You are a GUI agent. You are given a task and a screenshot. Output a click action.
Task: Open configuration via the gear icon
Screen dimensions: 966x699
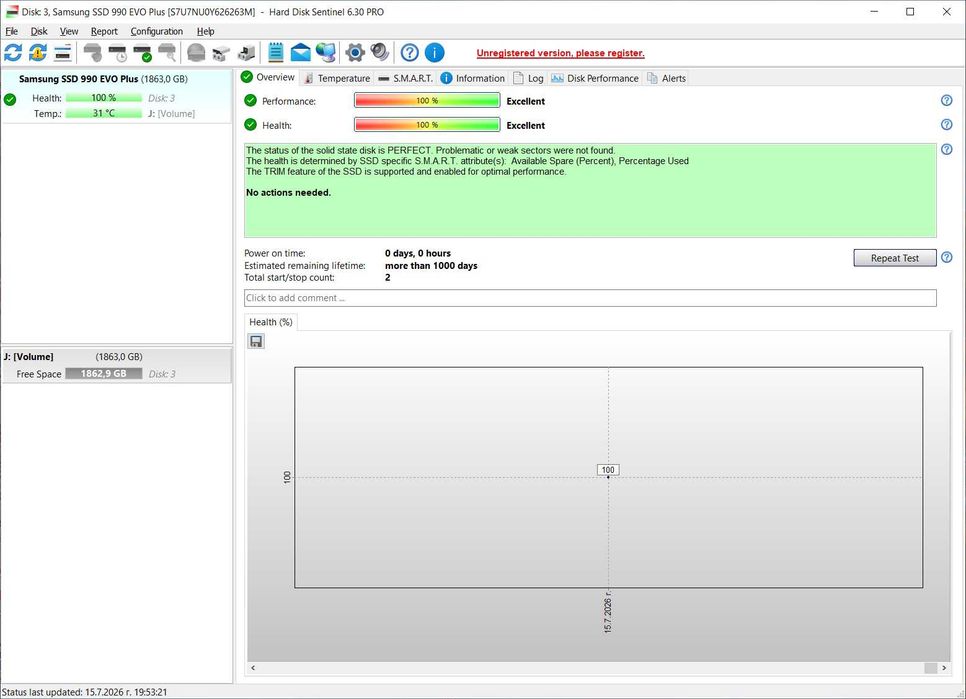pos(355,53)
